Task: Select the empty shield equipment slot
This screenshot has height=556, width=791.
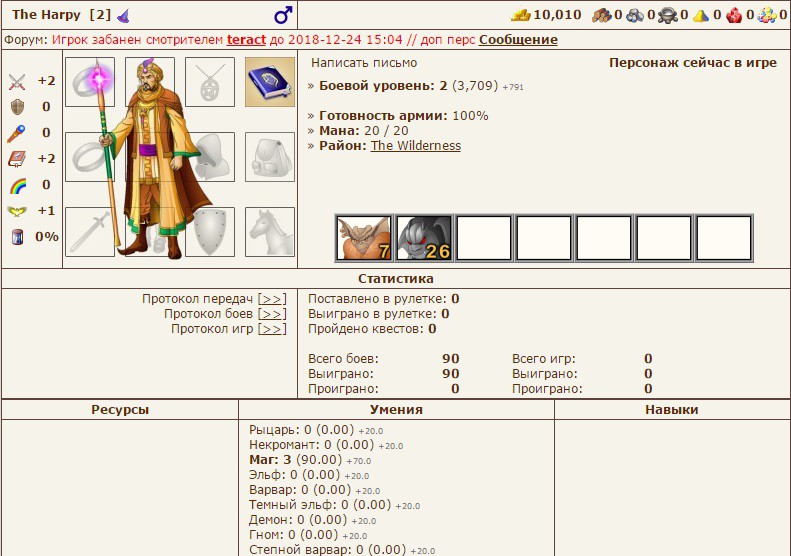Action: coord(210,232)
